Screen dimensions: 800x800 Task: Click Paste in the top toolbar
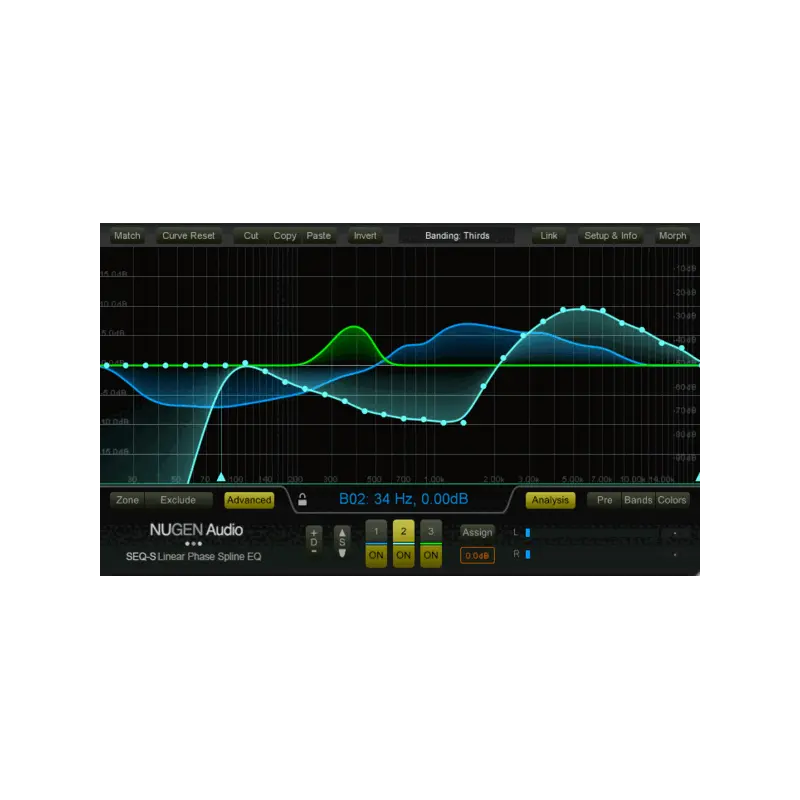(x=319, y=236)
